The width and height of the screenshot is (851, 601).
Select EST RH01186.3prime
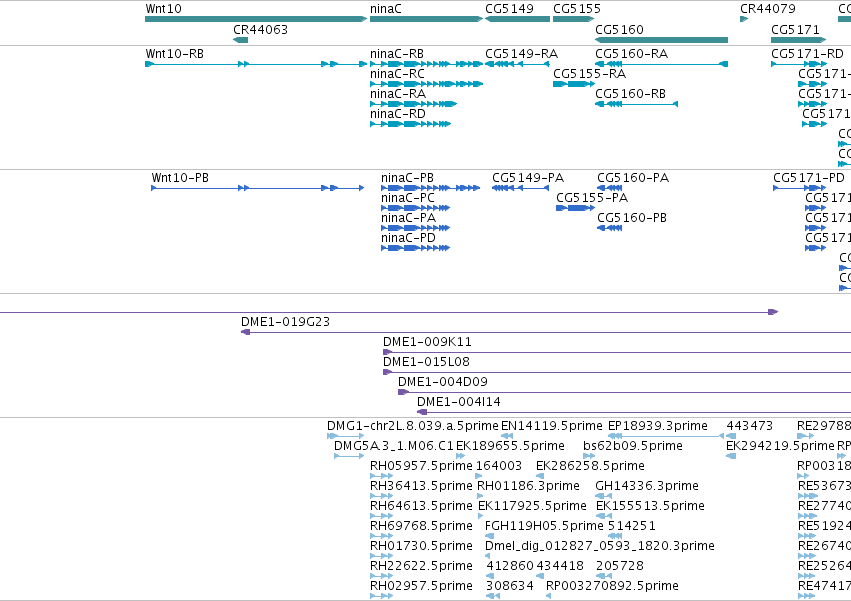[x=480, y=496]
